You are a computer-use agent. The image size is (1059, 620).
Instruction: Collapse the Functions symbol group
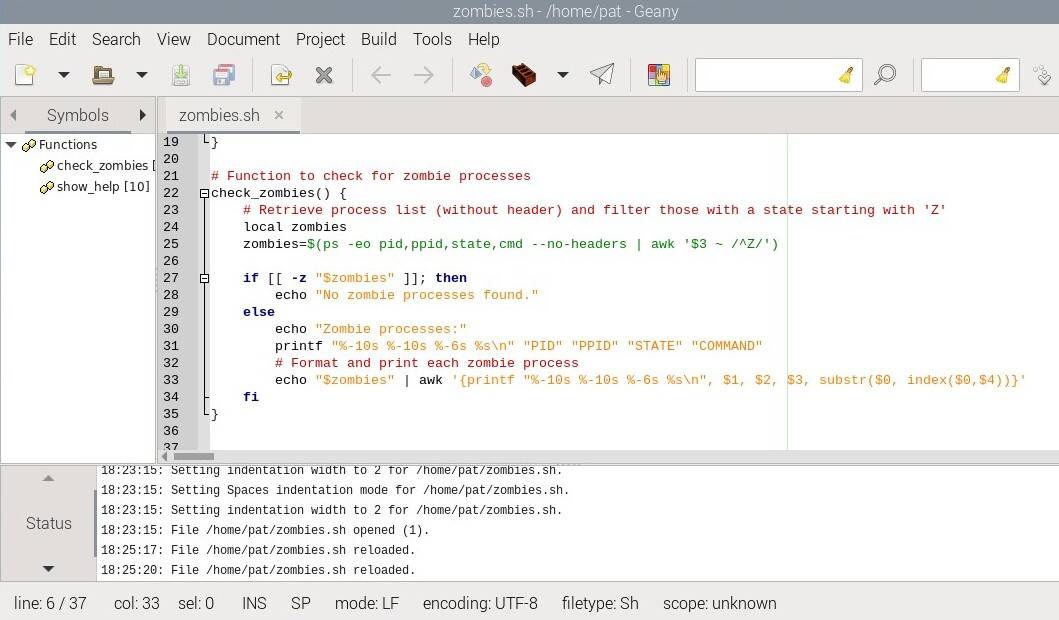pyautogui.click(x=10, y=144)
